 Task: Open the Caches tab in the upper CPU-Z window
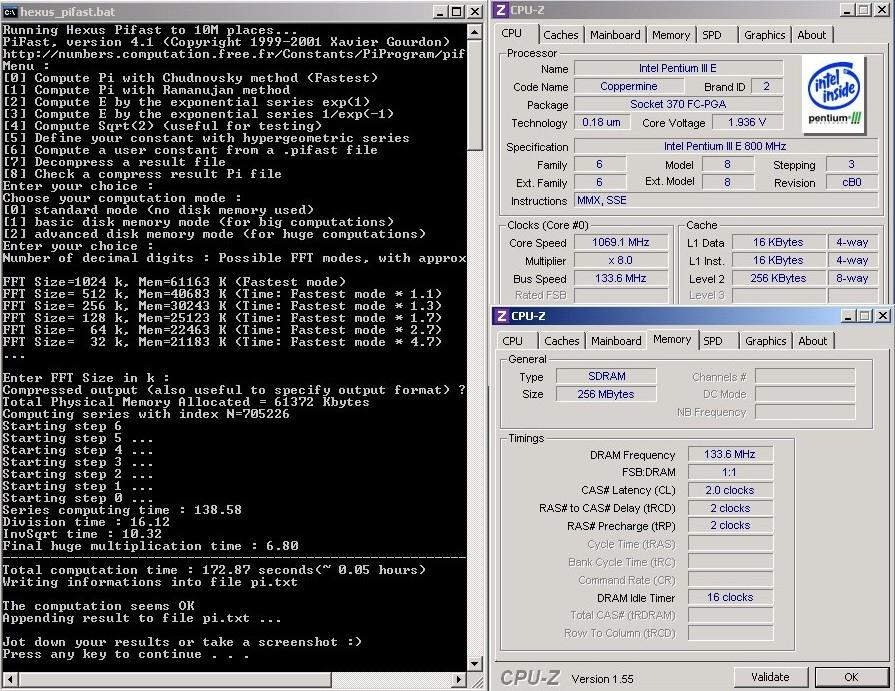click(561, 35)
